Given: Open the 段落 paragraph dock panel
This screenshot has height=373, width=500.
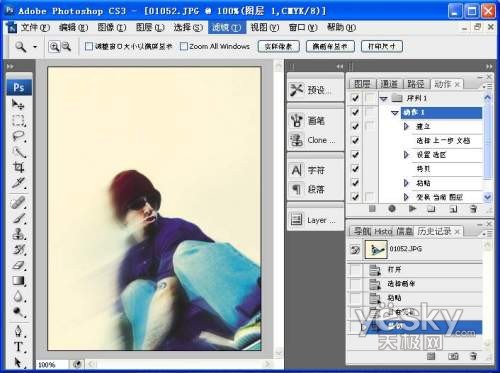Looking at the screenshot, I should point(315,189).
